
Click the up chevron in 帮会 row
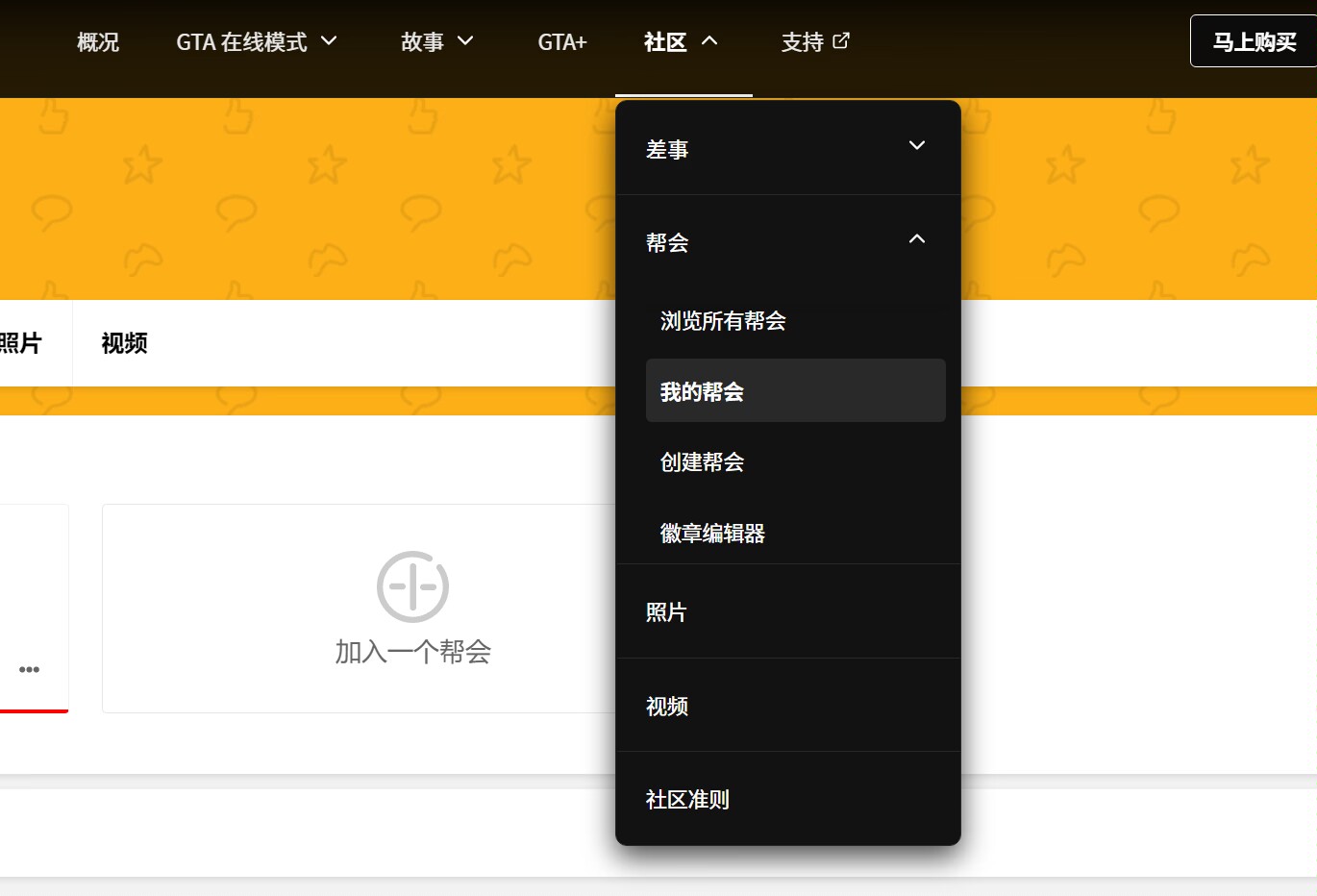tap(917, 239)
